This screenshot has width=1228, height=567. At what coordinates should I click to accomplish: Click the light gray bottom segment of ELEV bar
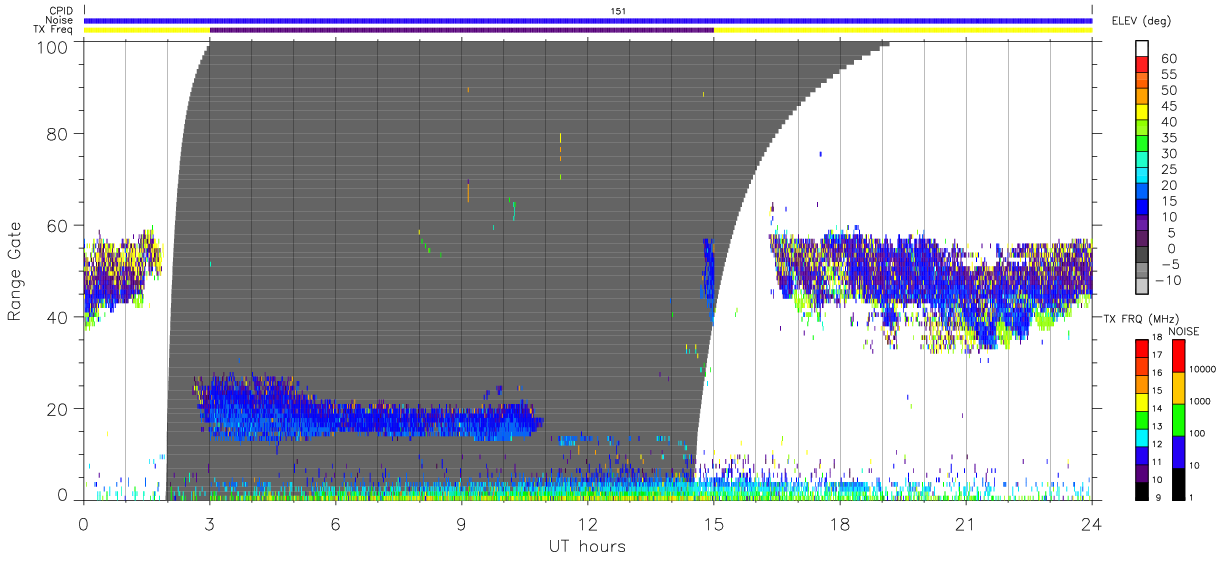(x=1141, y=286)
